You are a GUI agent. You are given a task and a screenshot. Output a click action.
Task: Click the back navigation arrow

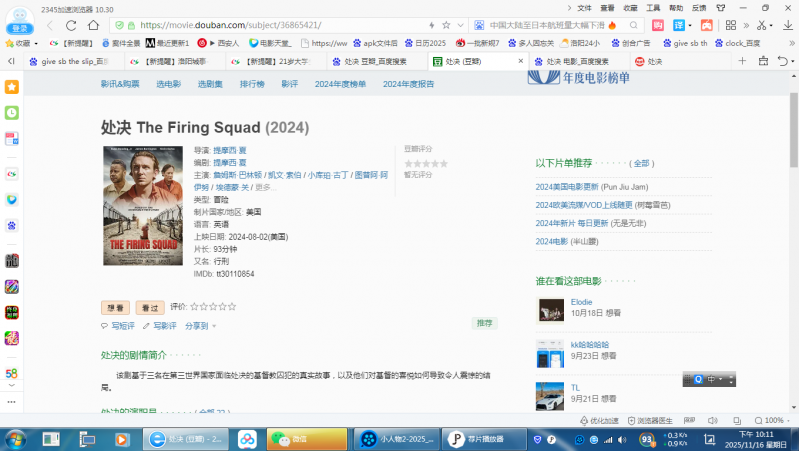coord(50,25)
